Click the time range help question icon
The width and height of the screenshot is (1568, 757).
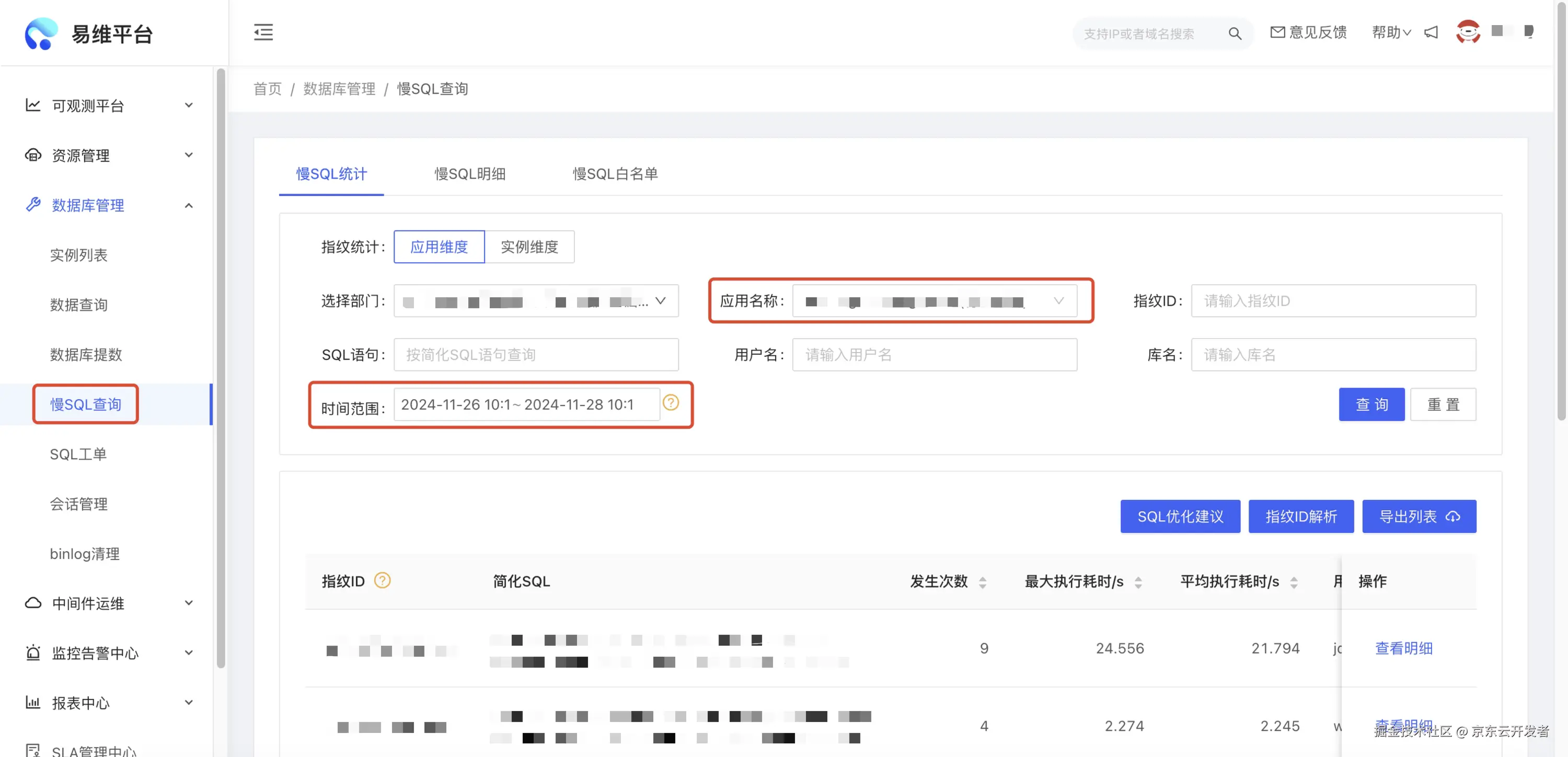pyautogui.click(x=671, y=403)
